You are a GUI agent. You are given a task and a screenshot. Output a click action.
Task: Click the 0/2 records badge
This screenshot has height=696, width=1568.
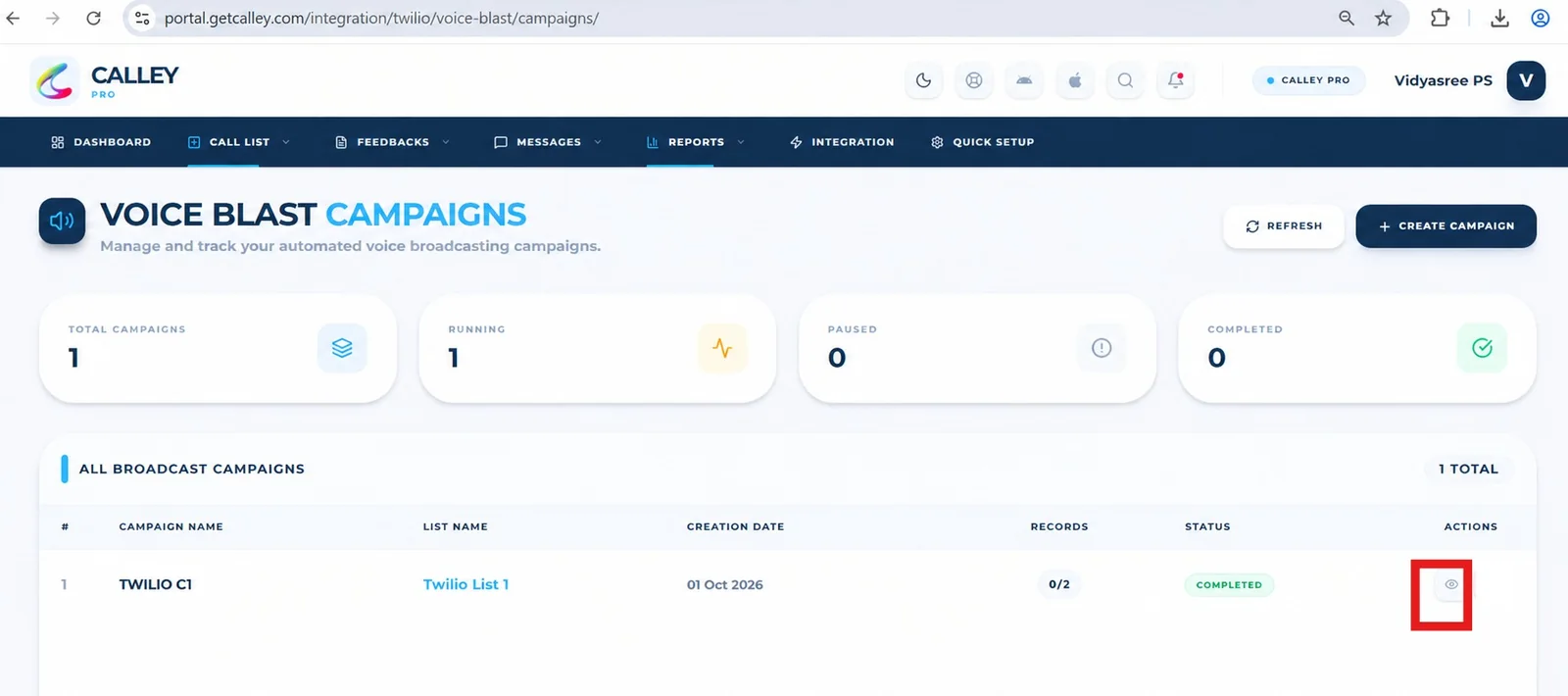click(x=1059, y=584)
